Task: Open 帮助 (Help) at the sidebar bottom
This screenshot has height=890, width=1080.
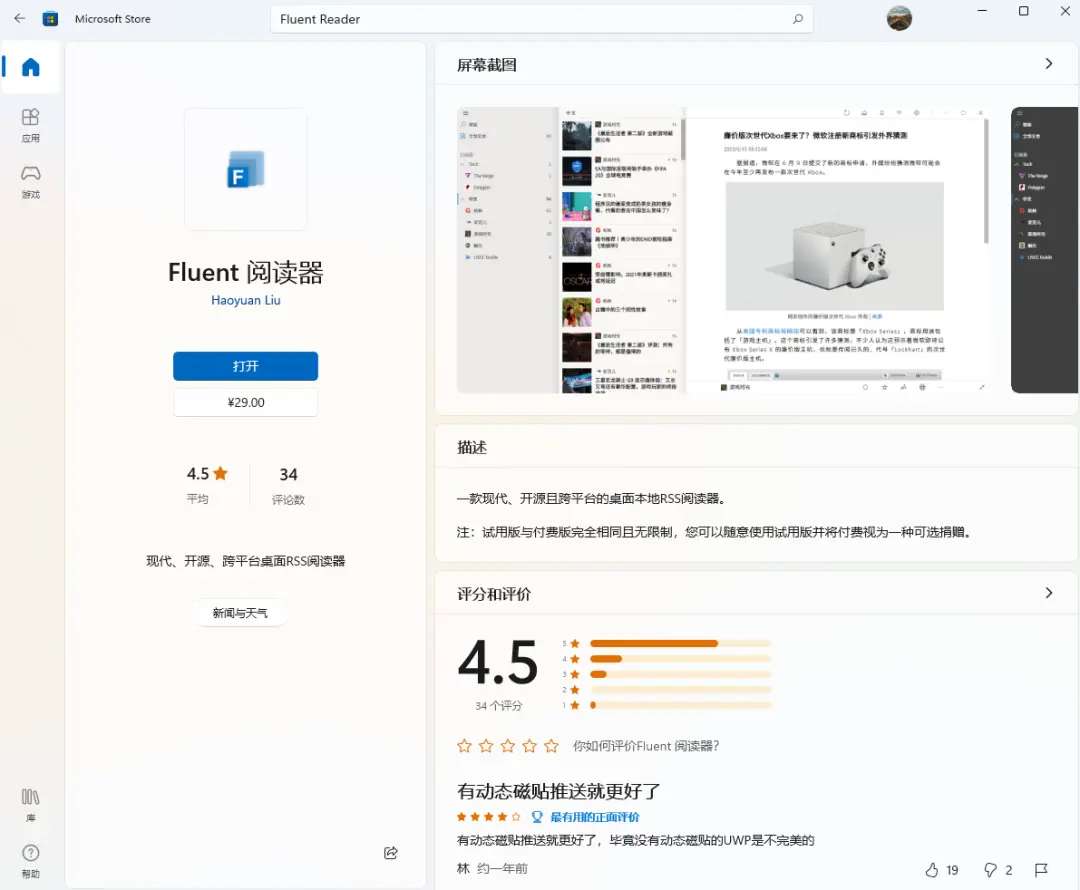Action: pyautogui.click(x=31, y=860)
